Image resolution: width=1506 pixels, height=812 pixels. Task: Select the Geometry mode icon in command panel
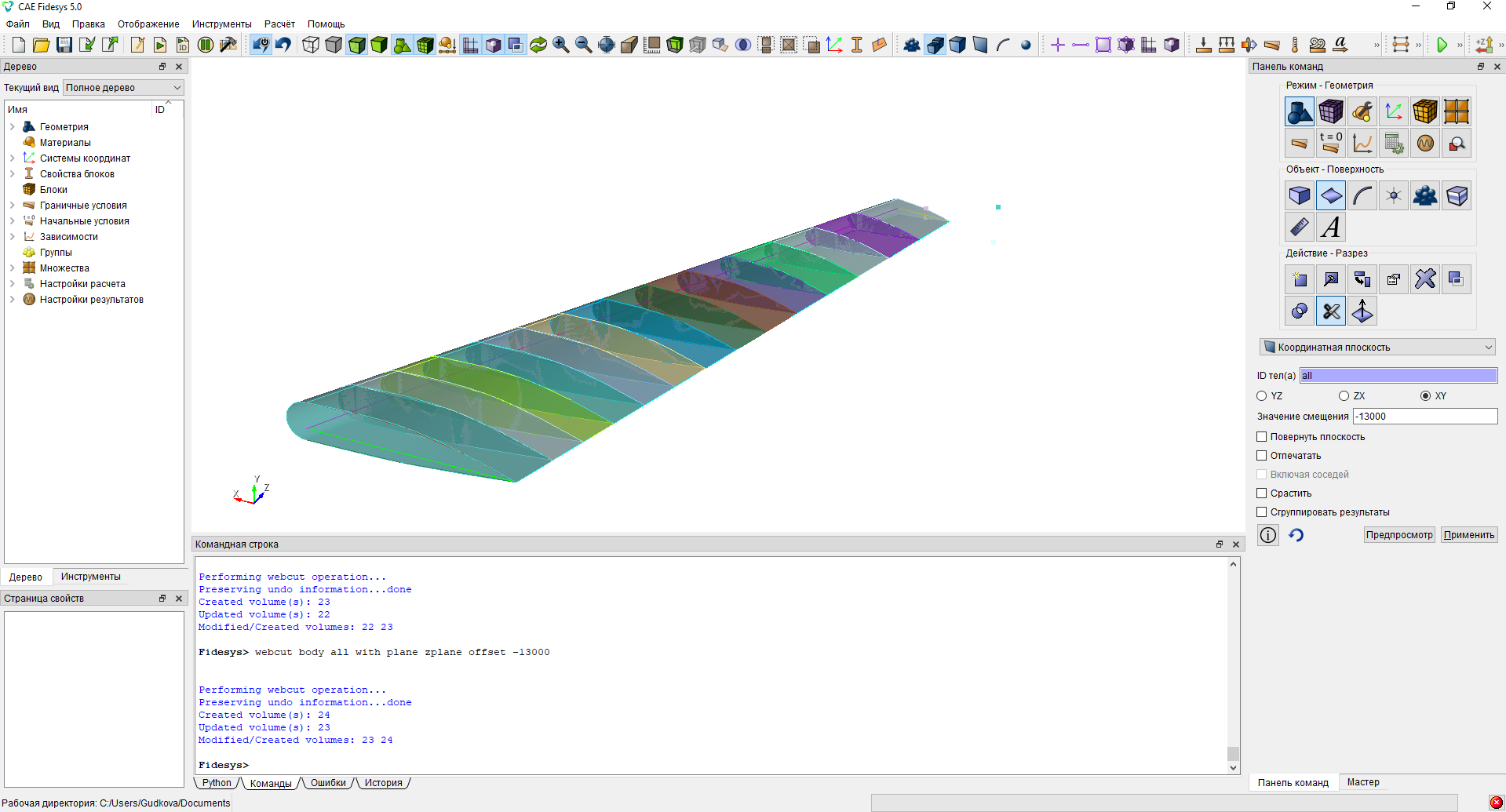pos(1300,111)
